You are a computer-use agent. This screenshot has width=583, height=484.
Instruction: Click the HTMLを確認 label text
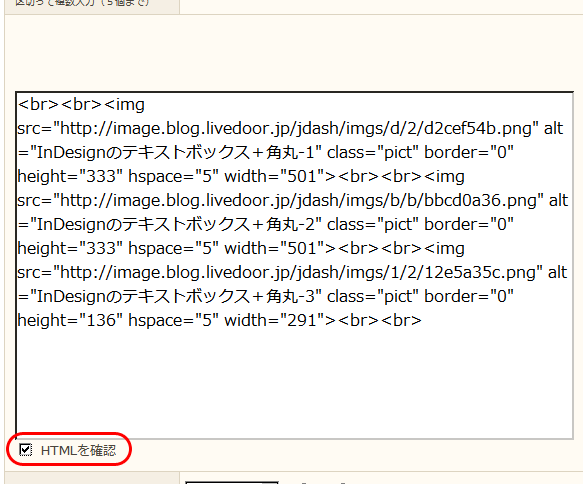78,451
